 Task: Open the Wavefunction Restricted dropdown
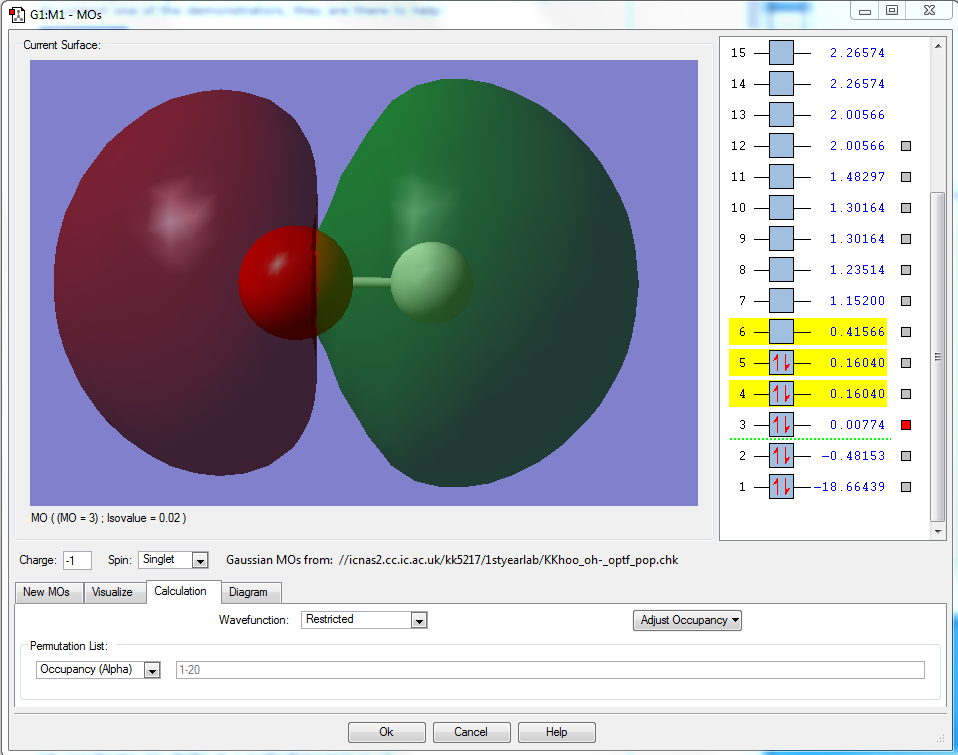coord(419,620)
